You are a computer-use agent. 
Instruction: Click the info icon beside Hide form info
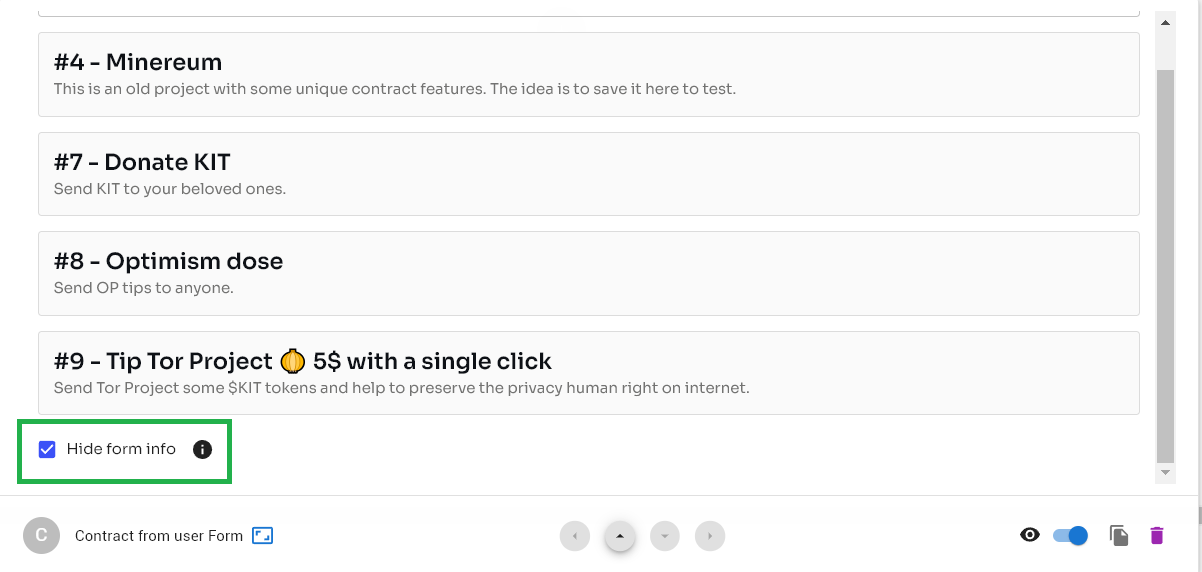click(x=202, y=449)
